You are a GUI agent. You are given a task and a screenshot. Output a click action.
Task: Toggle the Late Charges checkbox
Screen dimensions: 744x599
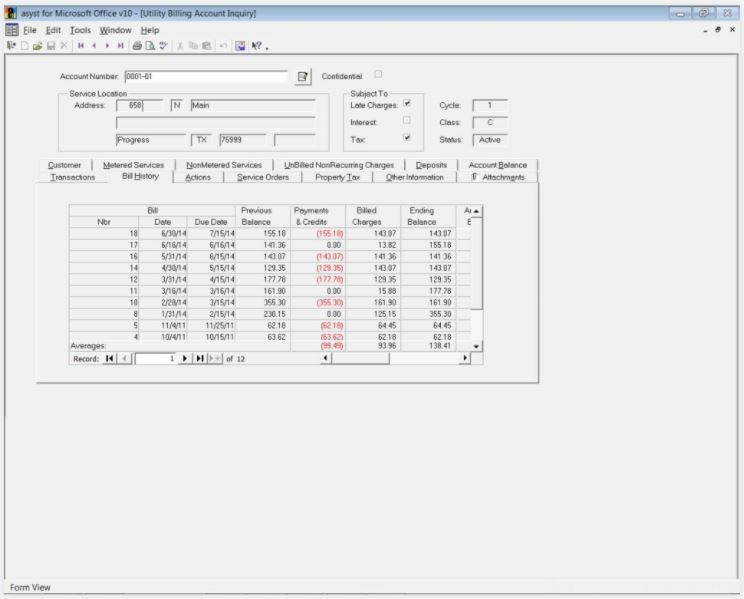[407, 103]
